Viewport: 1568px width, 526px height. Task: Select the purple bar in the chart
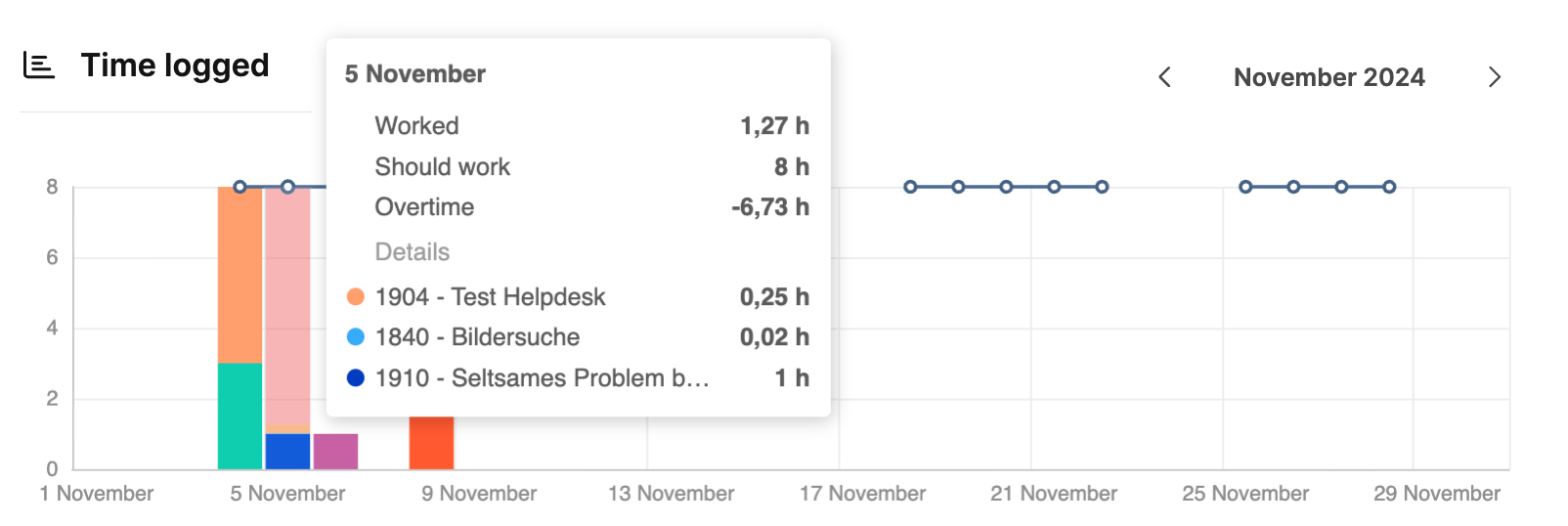coord(335,451)
